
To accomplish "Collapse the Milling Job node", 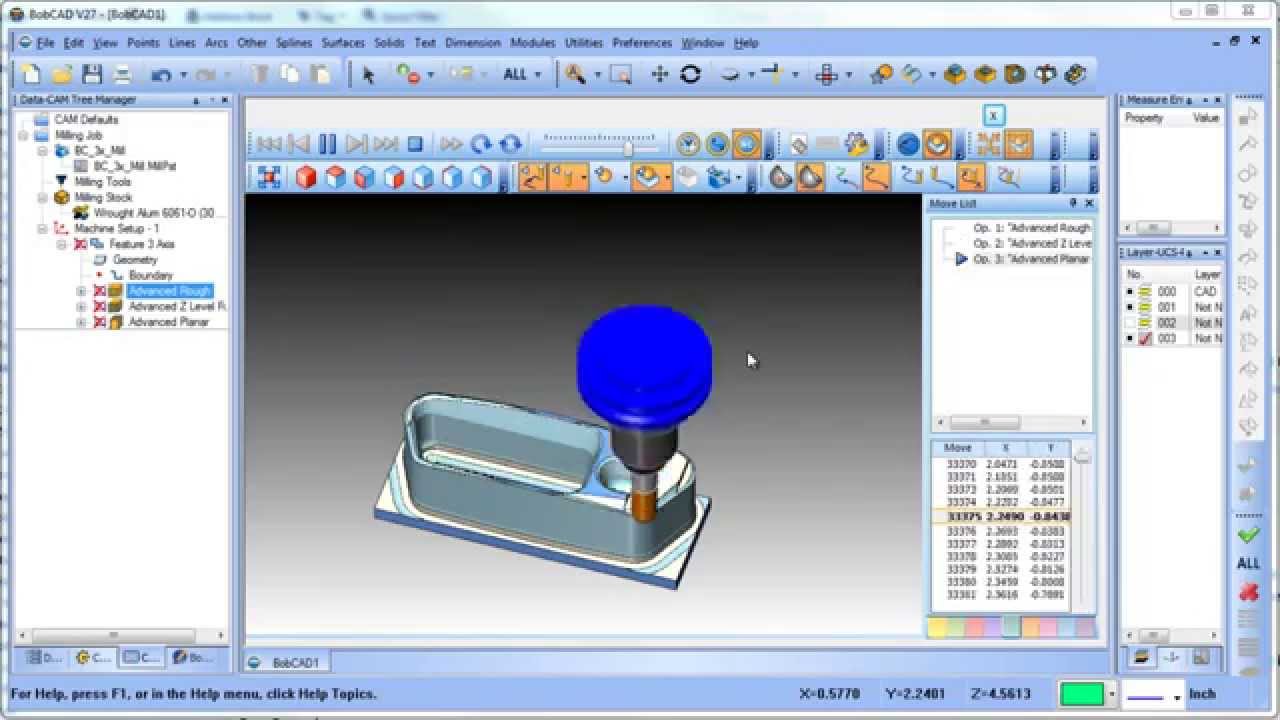I will [25, 135].
